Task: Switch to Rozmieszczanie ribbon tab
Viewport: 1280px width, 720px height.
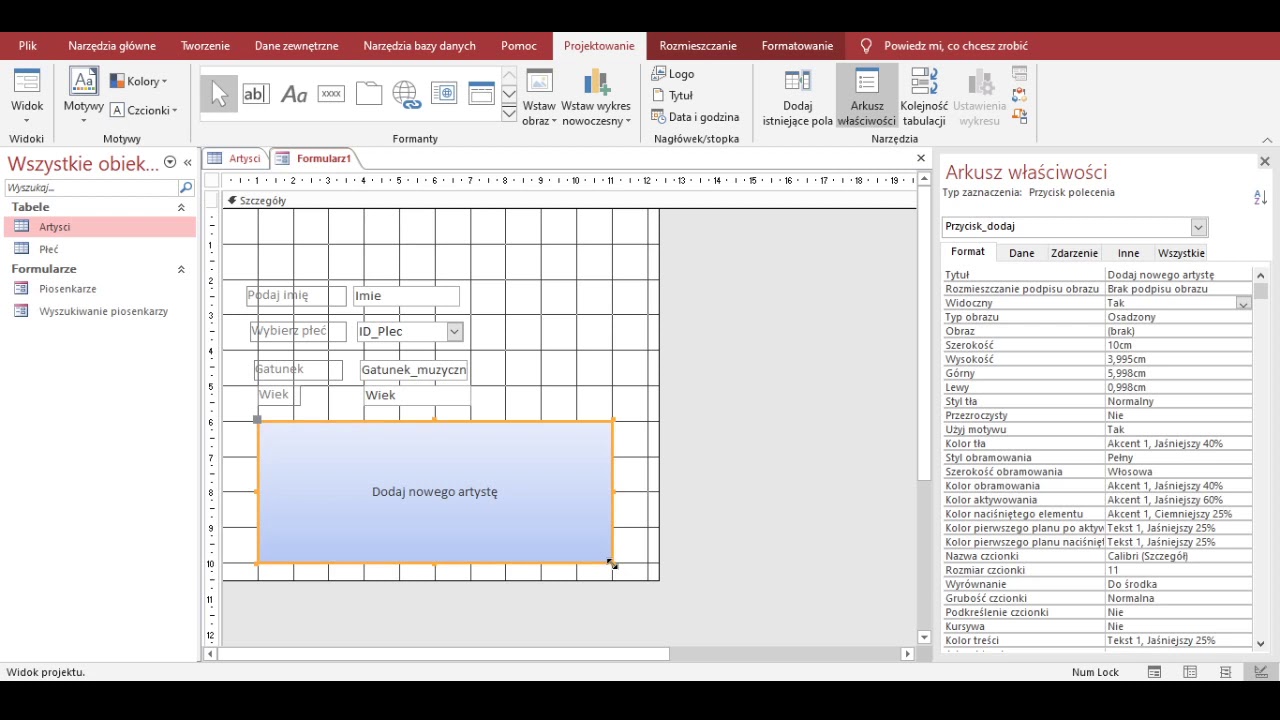Action: 698,46
